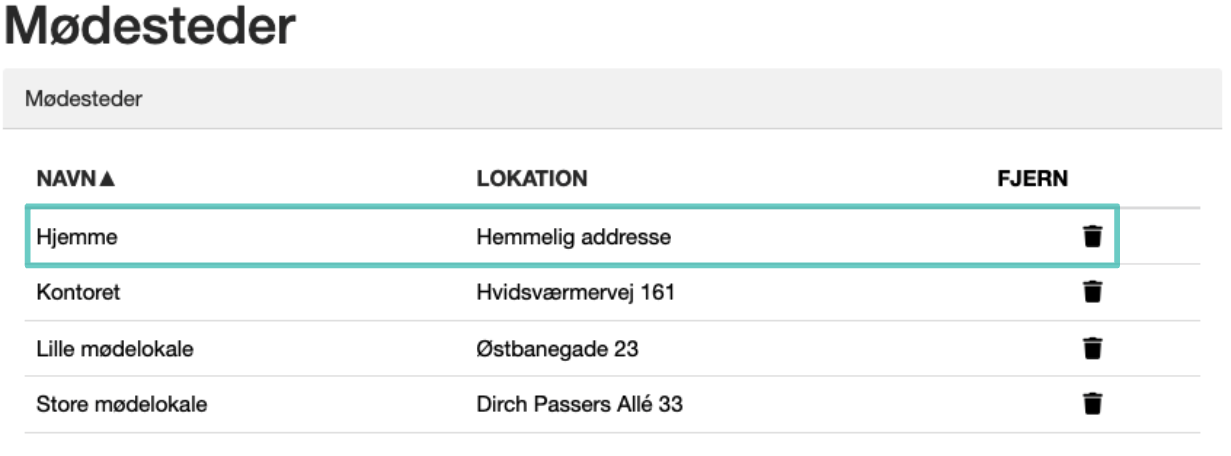
Task: Click the Dirch Passers Allé 33 location
Action: (x=579, y=405)
